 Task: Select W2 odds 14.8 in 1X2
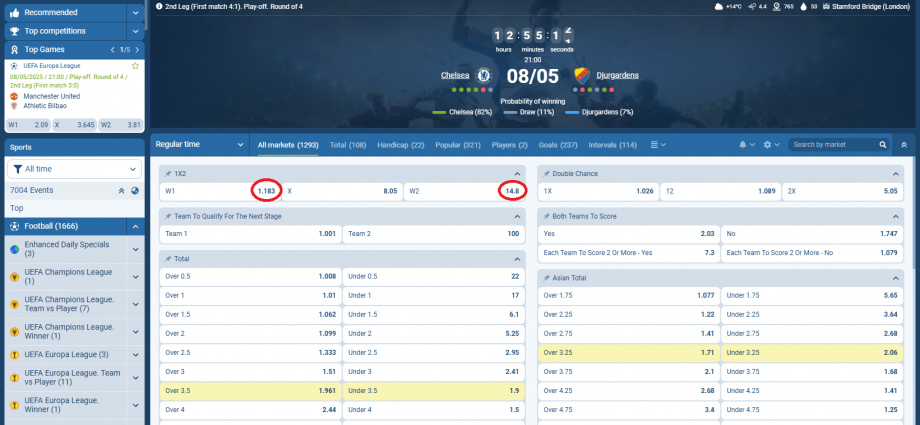point(464,191)
